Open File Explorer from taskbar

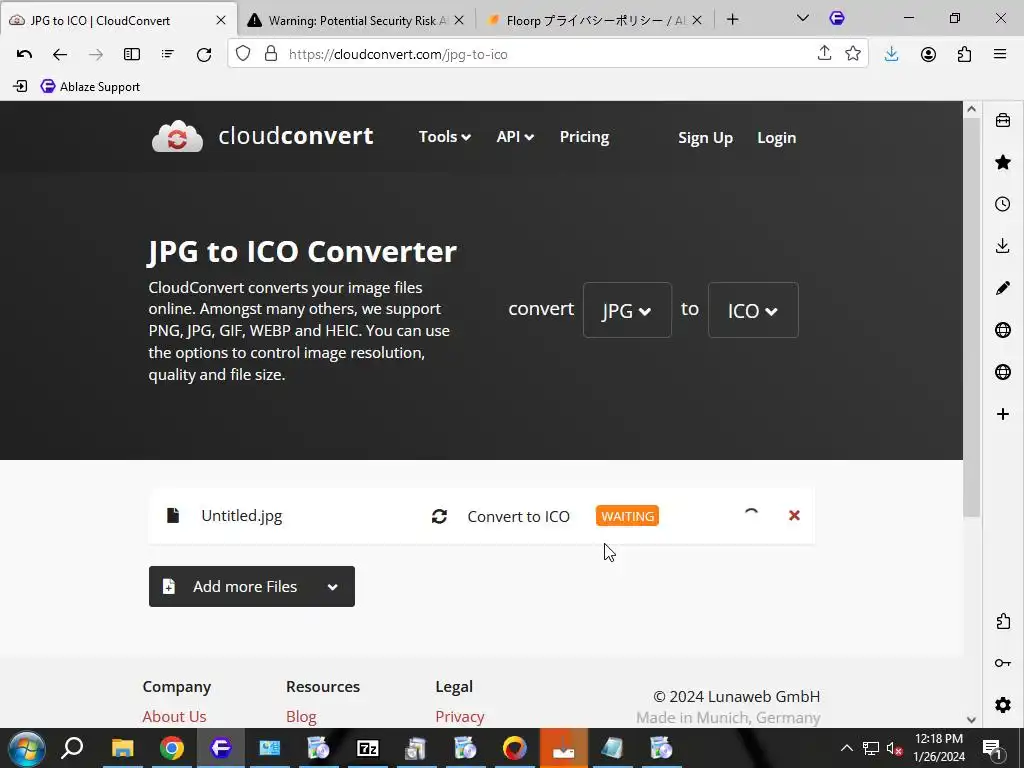click(x=122, y=748)
